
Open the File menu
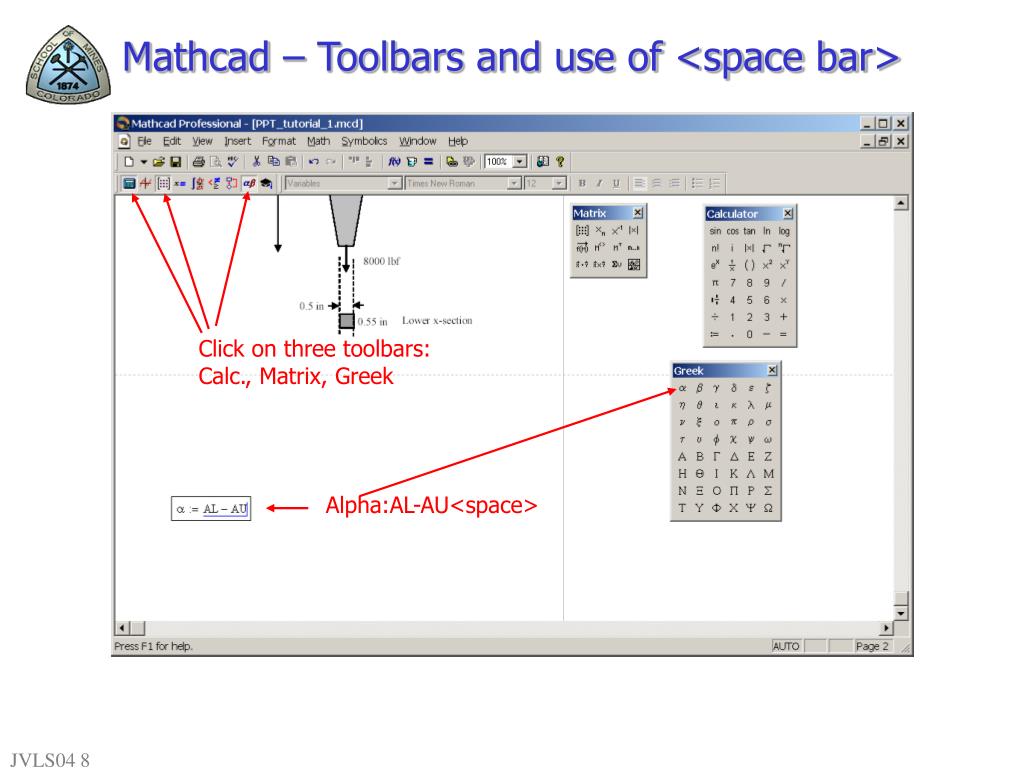(x=144, y=141)
